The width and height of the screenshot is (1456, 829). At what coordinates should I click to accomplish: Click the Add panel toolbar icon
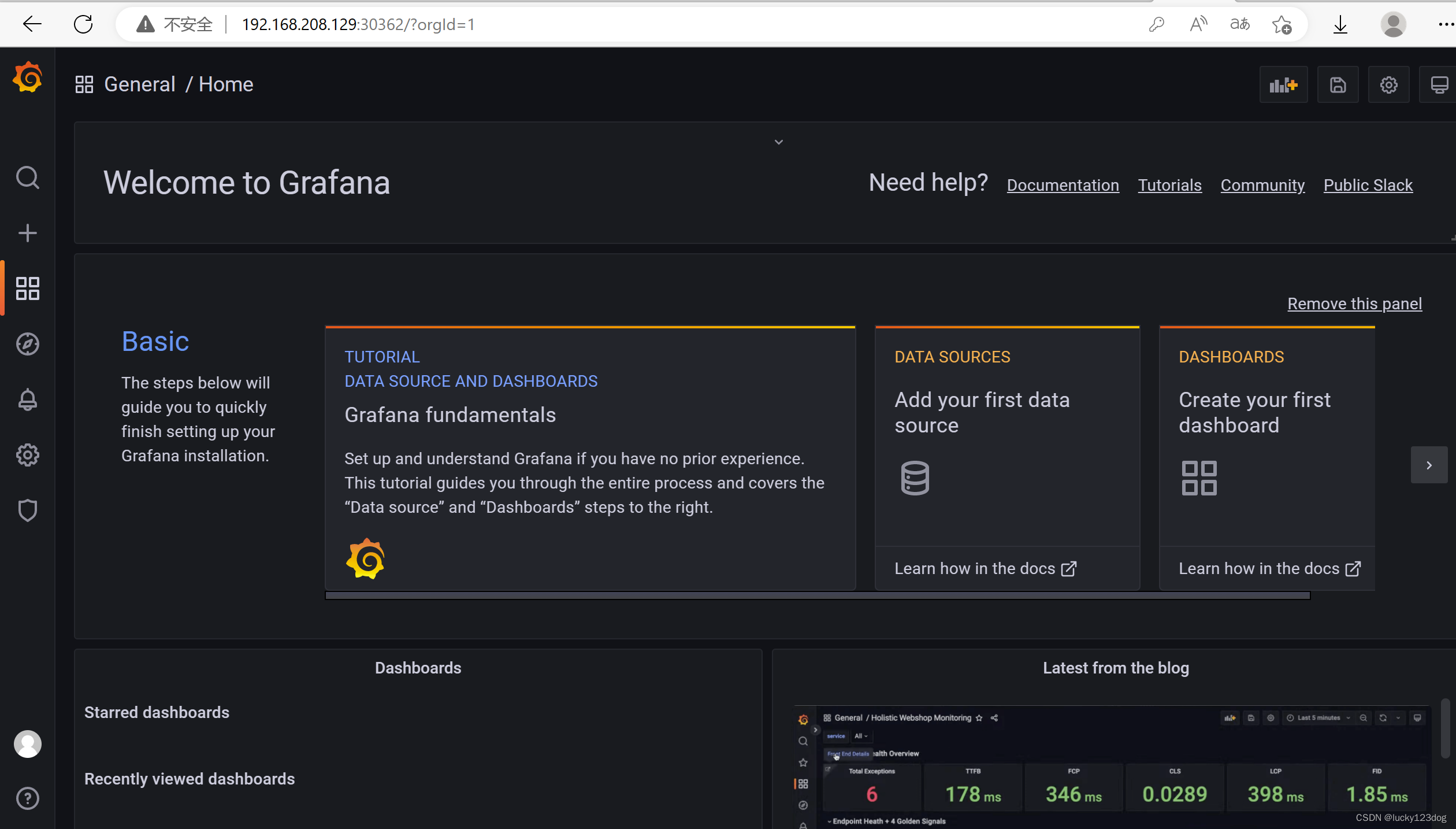click(1283, 85)
